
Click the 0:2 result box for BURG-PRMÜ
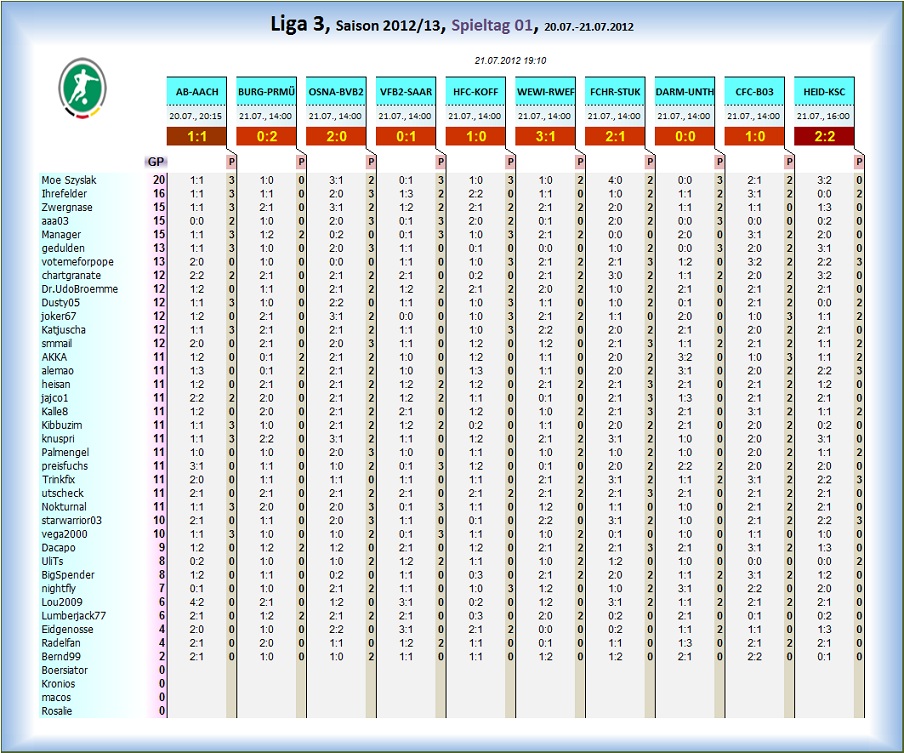266,137
